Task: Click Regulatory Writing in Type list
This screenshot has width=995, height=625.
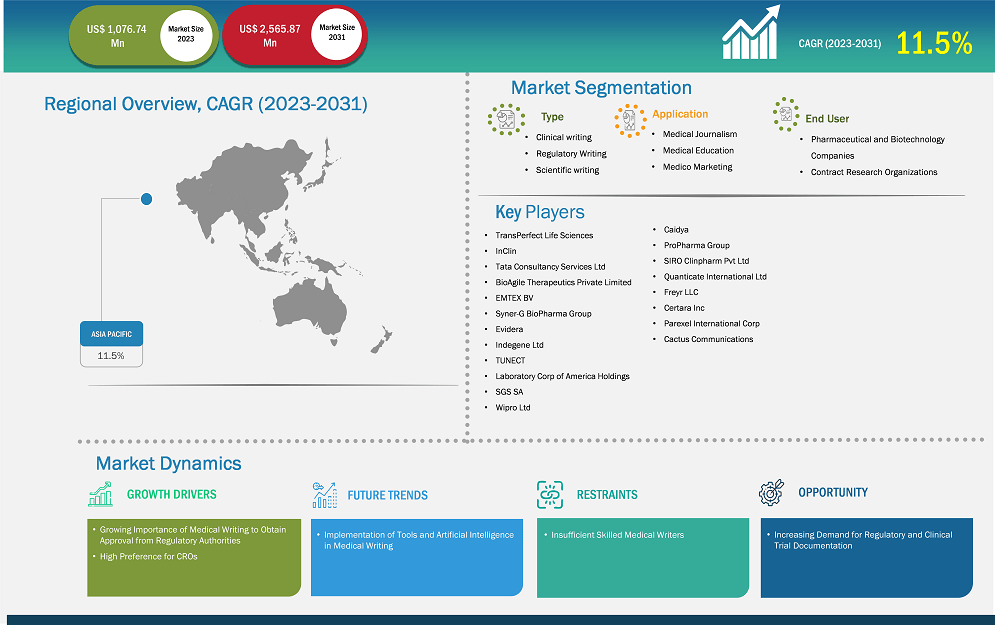Action: (x=571, y=154)
